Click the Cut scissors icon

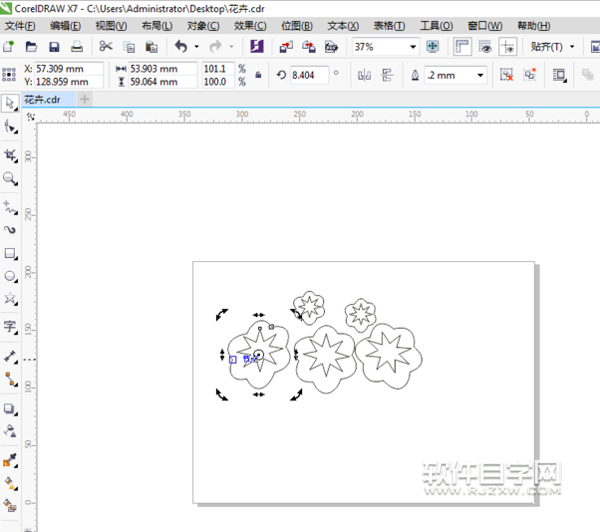tap(105, 47)
